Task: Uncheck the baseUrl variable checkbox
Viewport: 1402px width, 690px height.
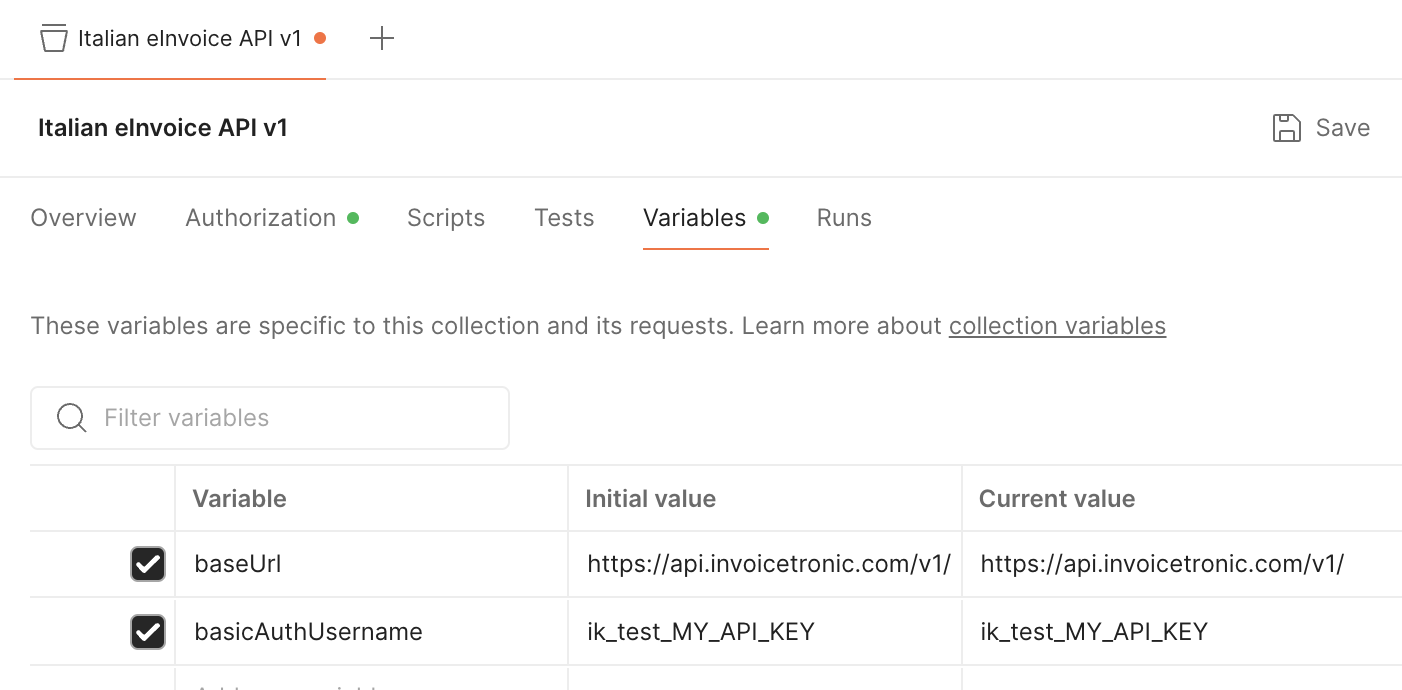Action: pos(148,564)
